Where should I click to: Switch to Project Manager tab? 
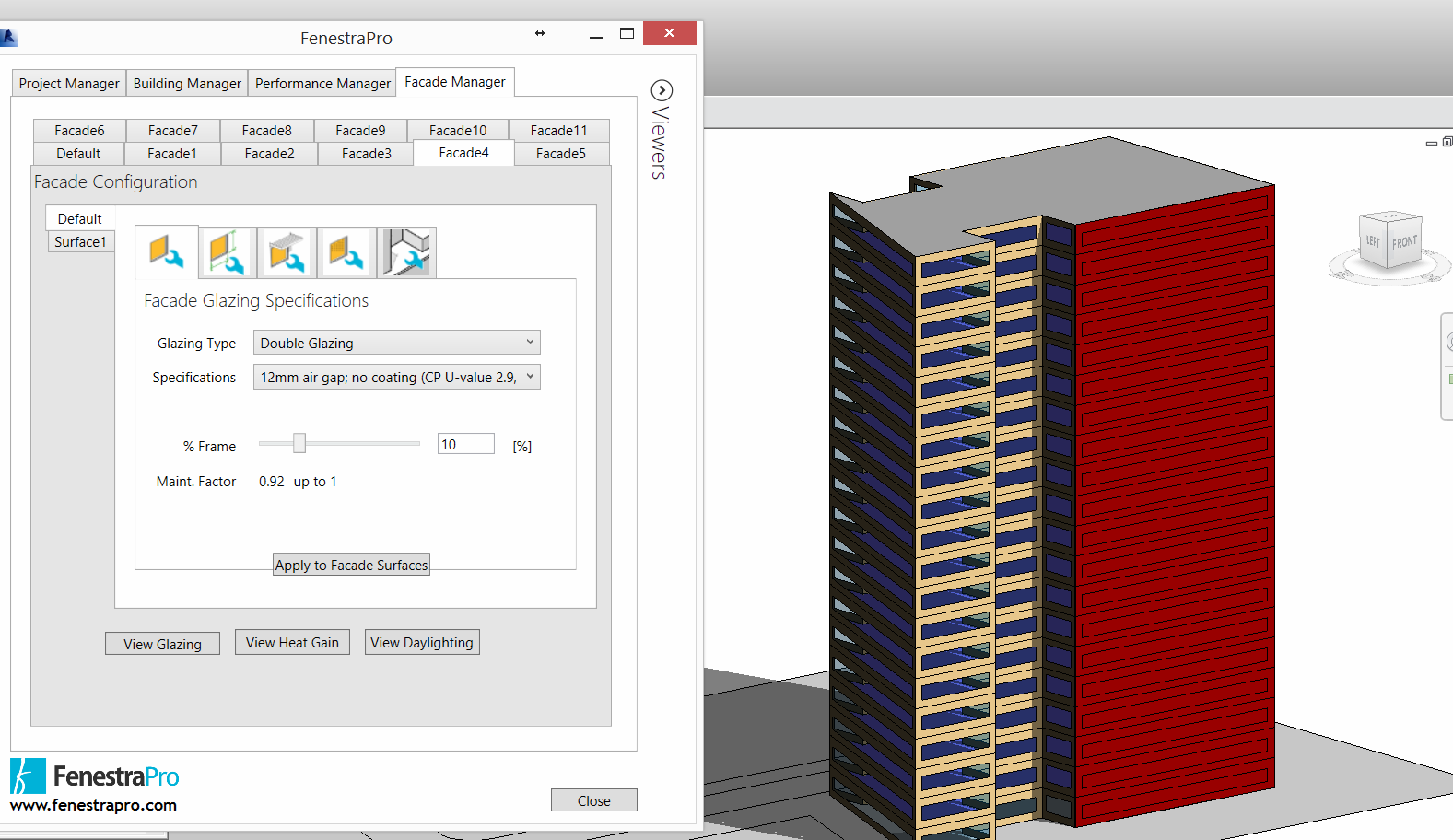tap(69, 83)
